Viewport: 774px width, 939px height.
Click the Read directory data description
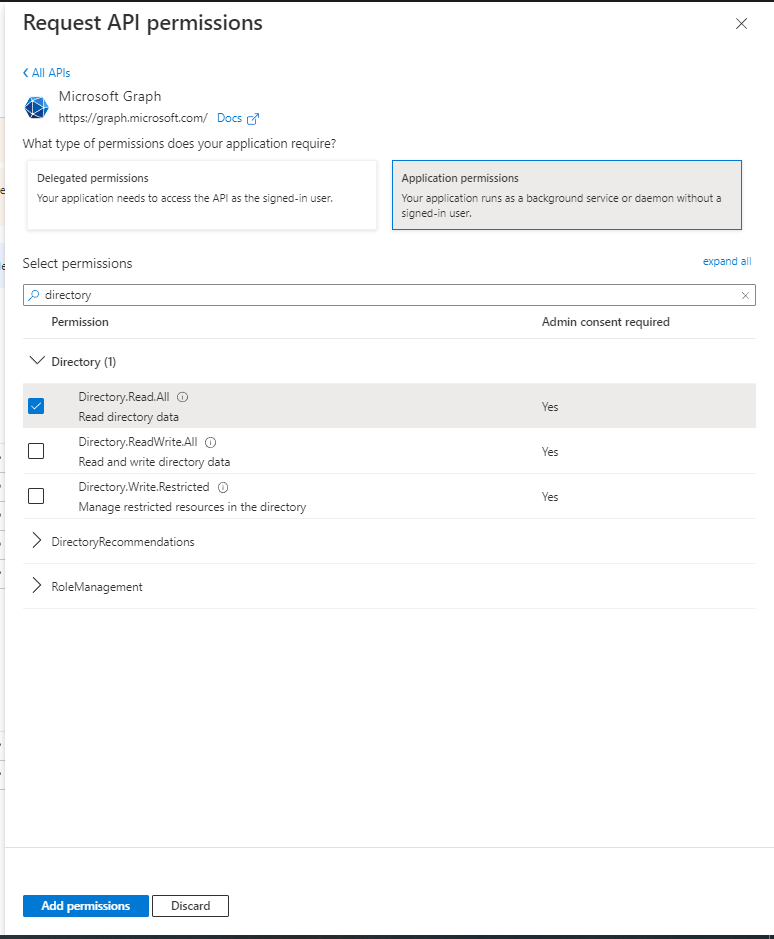click(128, 417)
